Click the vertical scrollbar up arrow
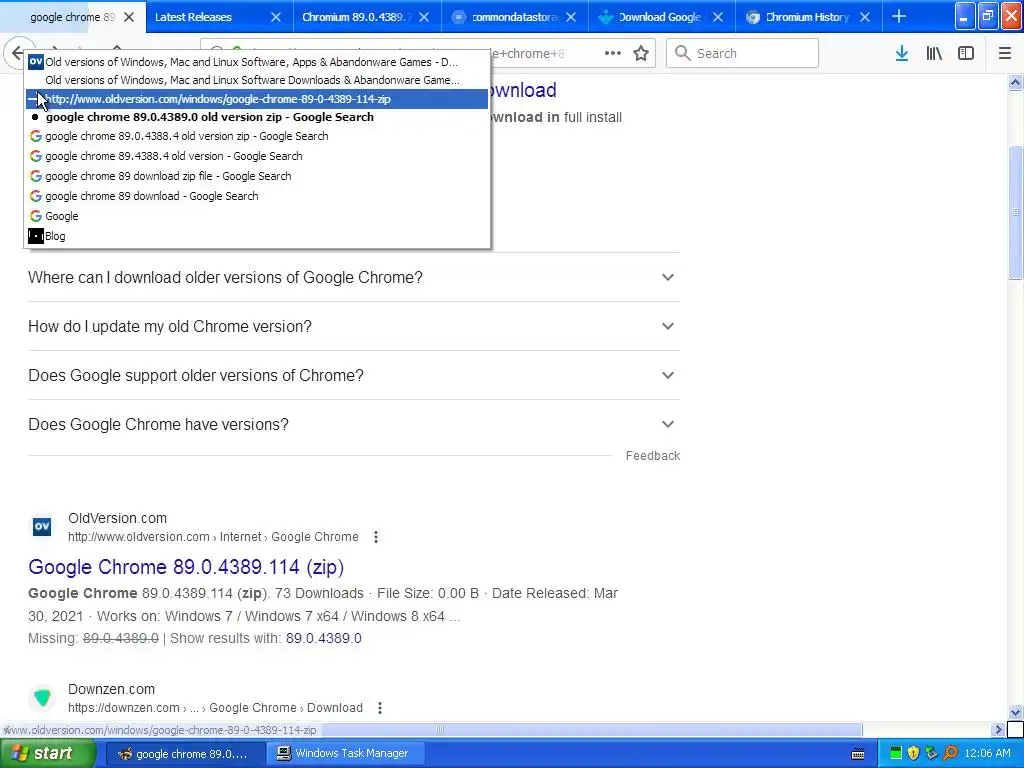Image resolution: width=1024 pixels, height=768 pixels. click(1015, 82)
